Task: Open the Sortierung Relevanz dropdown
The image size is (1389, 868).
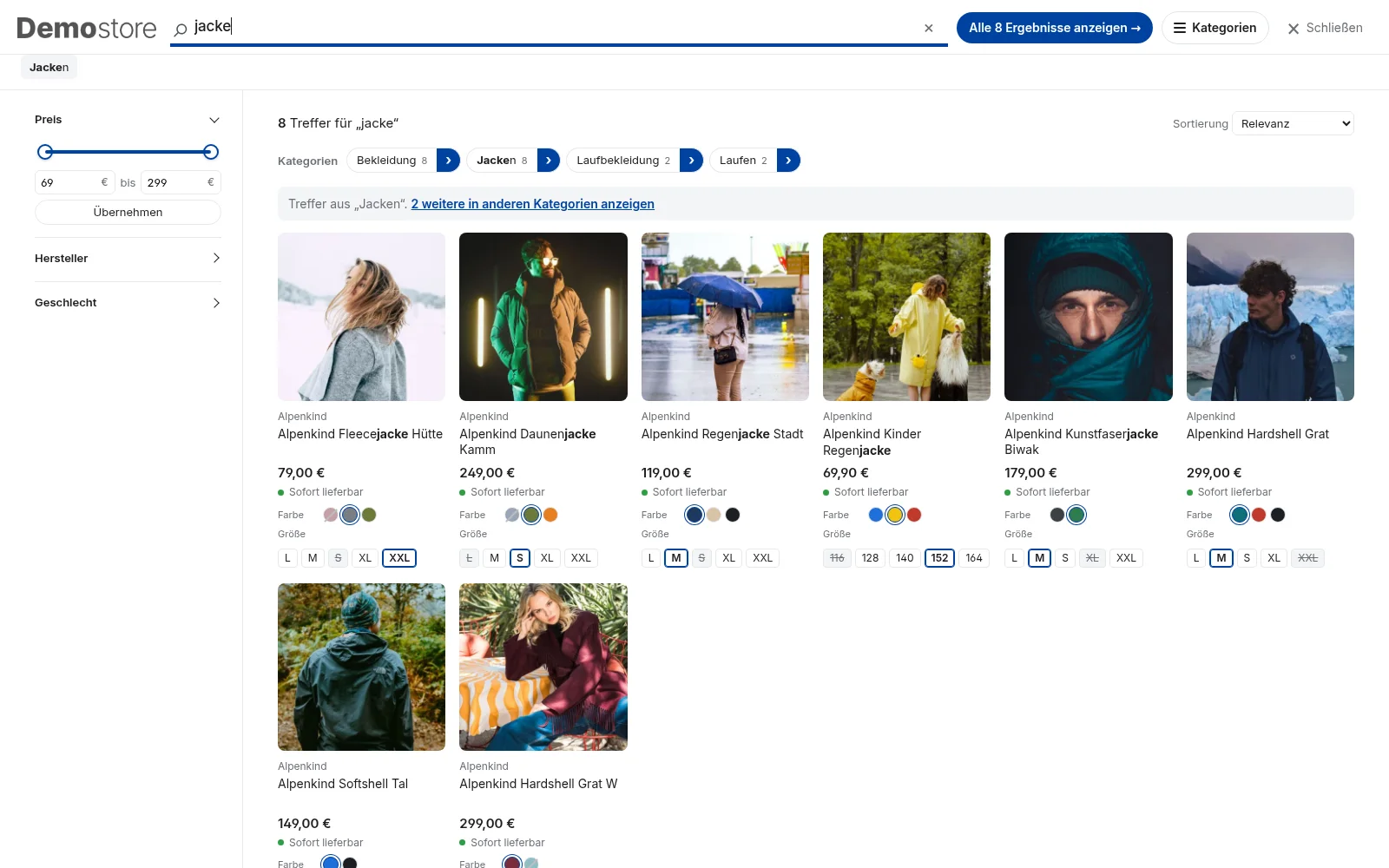Action: click(1293, 123)
